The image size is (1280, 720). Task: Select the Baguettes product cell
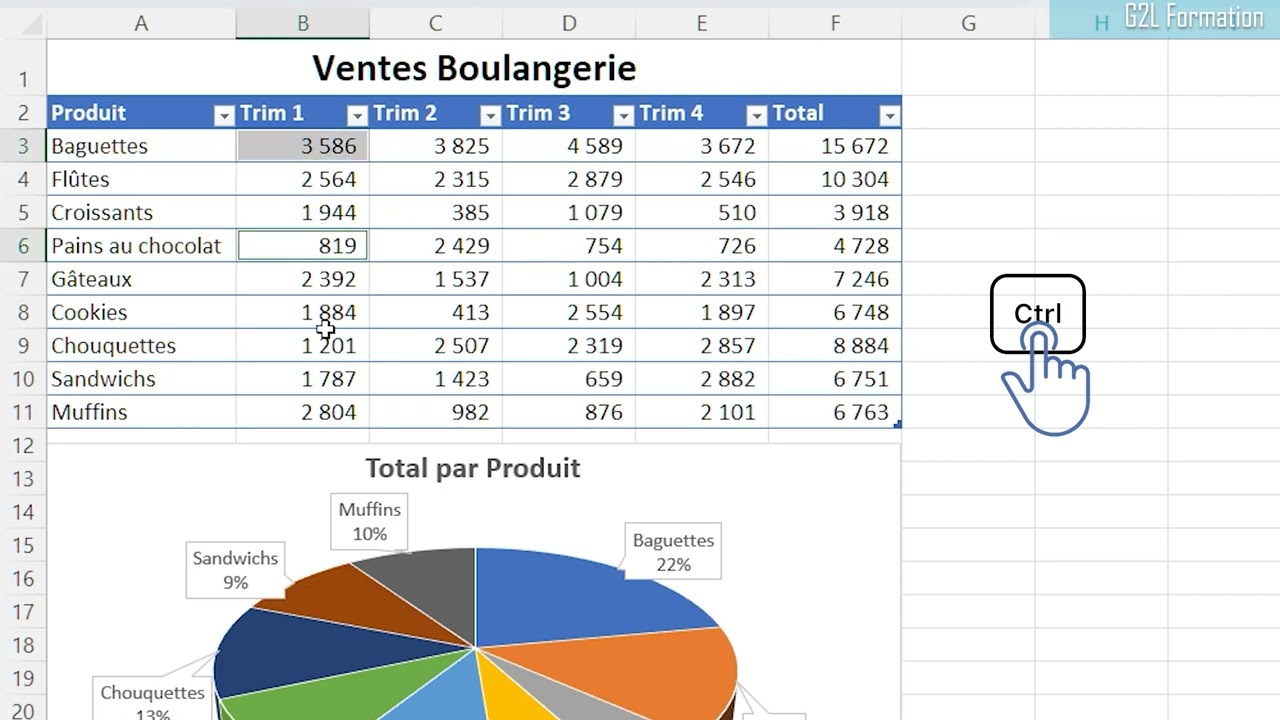(x=141, y=146)
